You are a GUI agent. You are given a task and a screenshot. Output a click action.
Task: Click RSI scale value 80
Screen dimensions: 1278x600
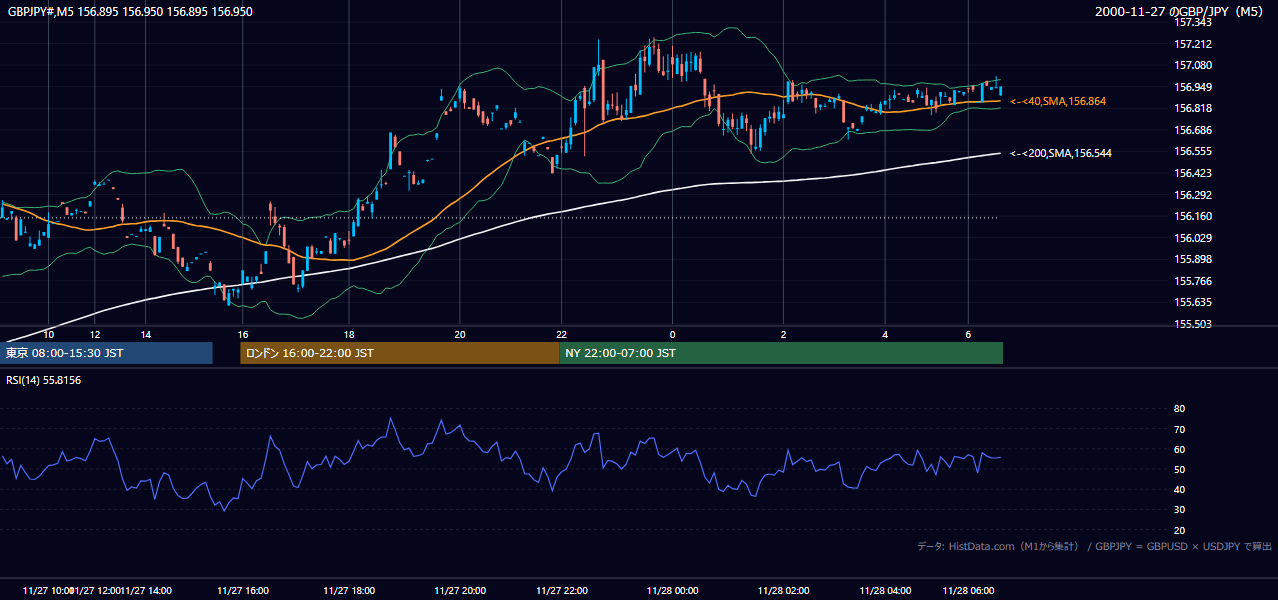coord(1180,409)
